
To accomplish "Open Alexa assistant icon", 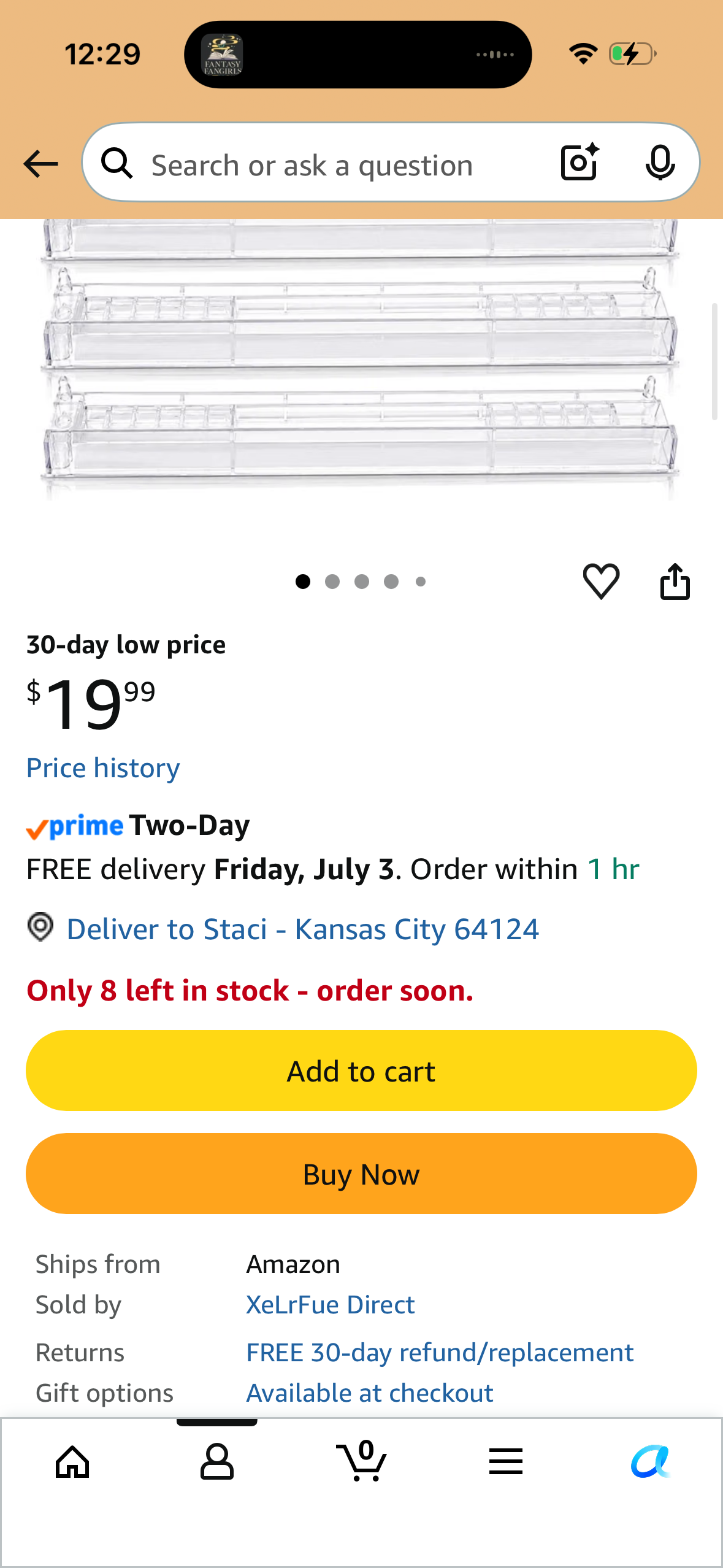I will 651,1461.
